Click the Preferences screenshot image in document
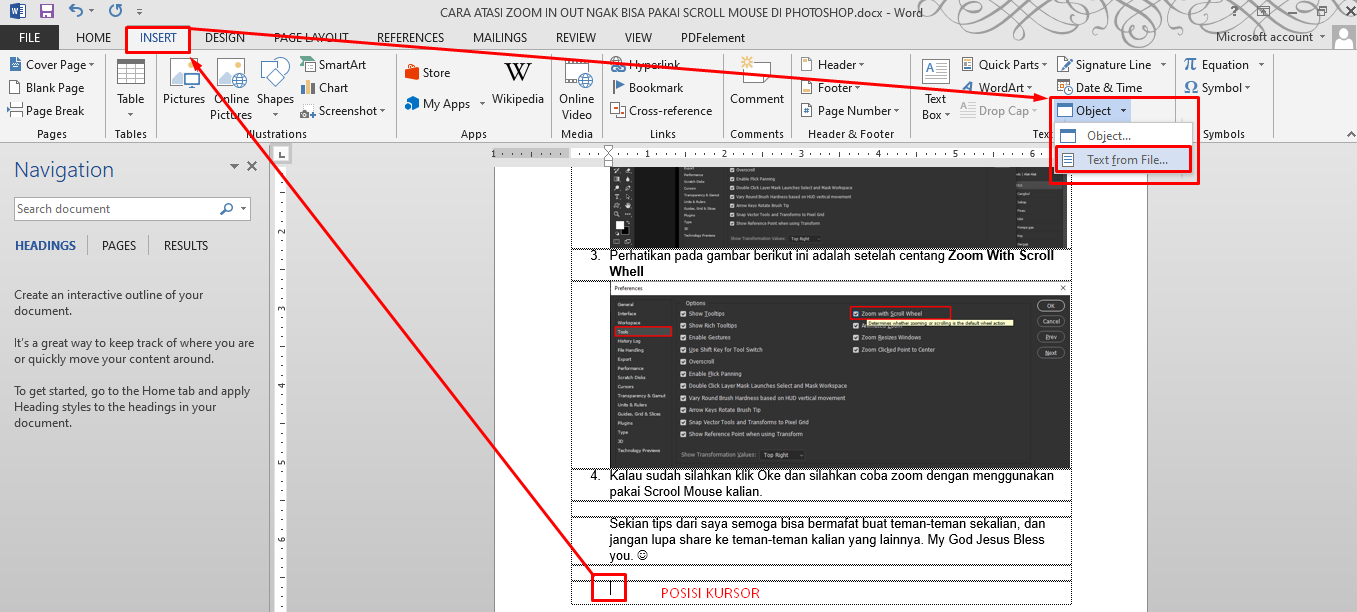 click(x=840, y=375)
